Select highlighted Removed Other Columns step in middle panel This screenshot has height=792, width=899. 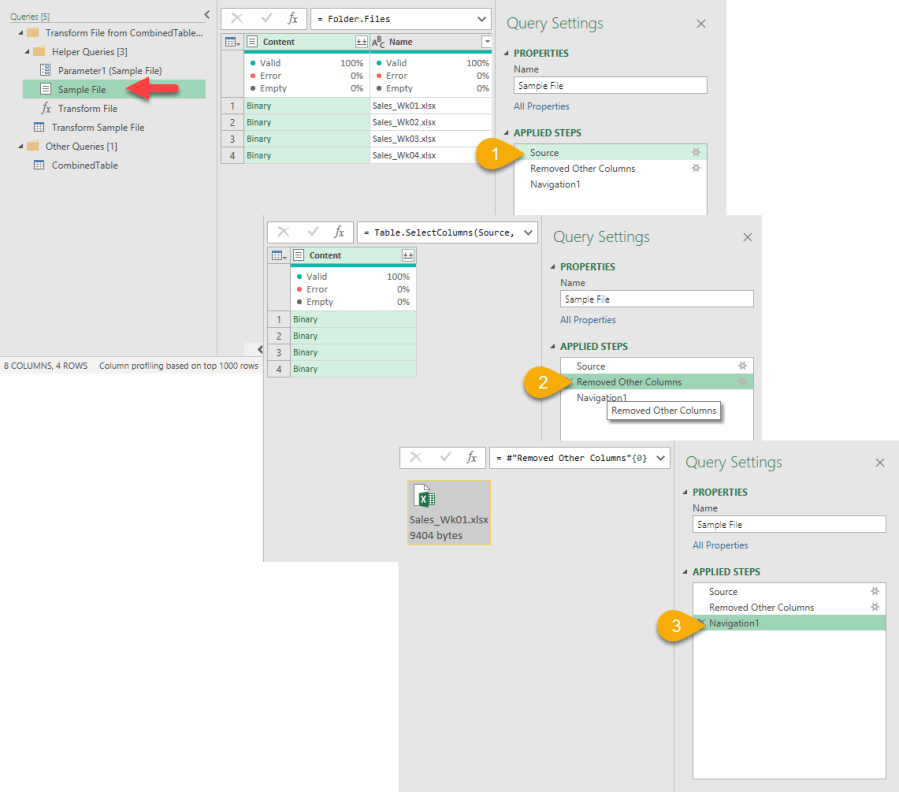tap(629, 382)
